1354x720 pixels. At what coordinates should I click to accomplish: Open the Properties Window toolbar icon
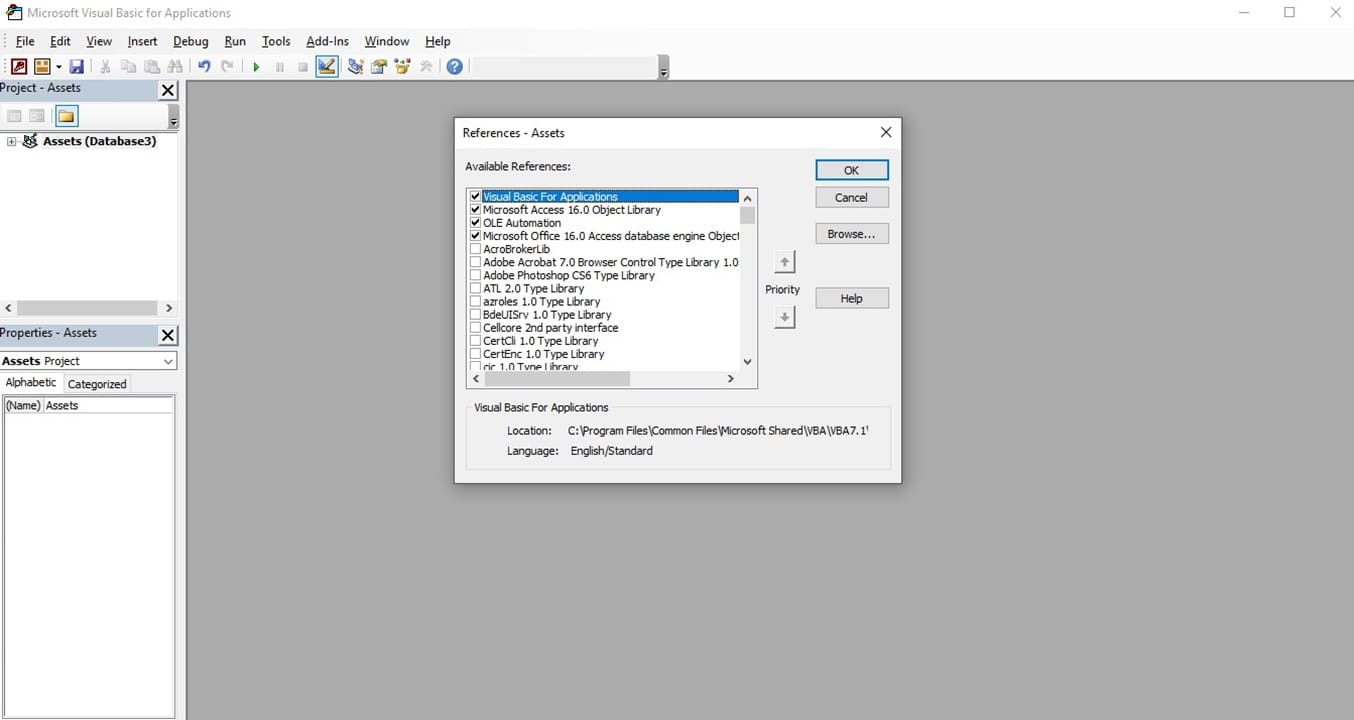coord(379,67)
